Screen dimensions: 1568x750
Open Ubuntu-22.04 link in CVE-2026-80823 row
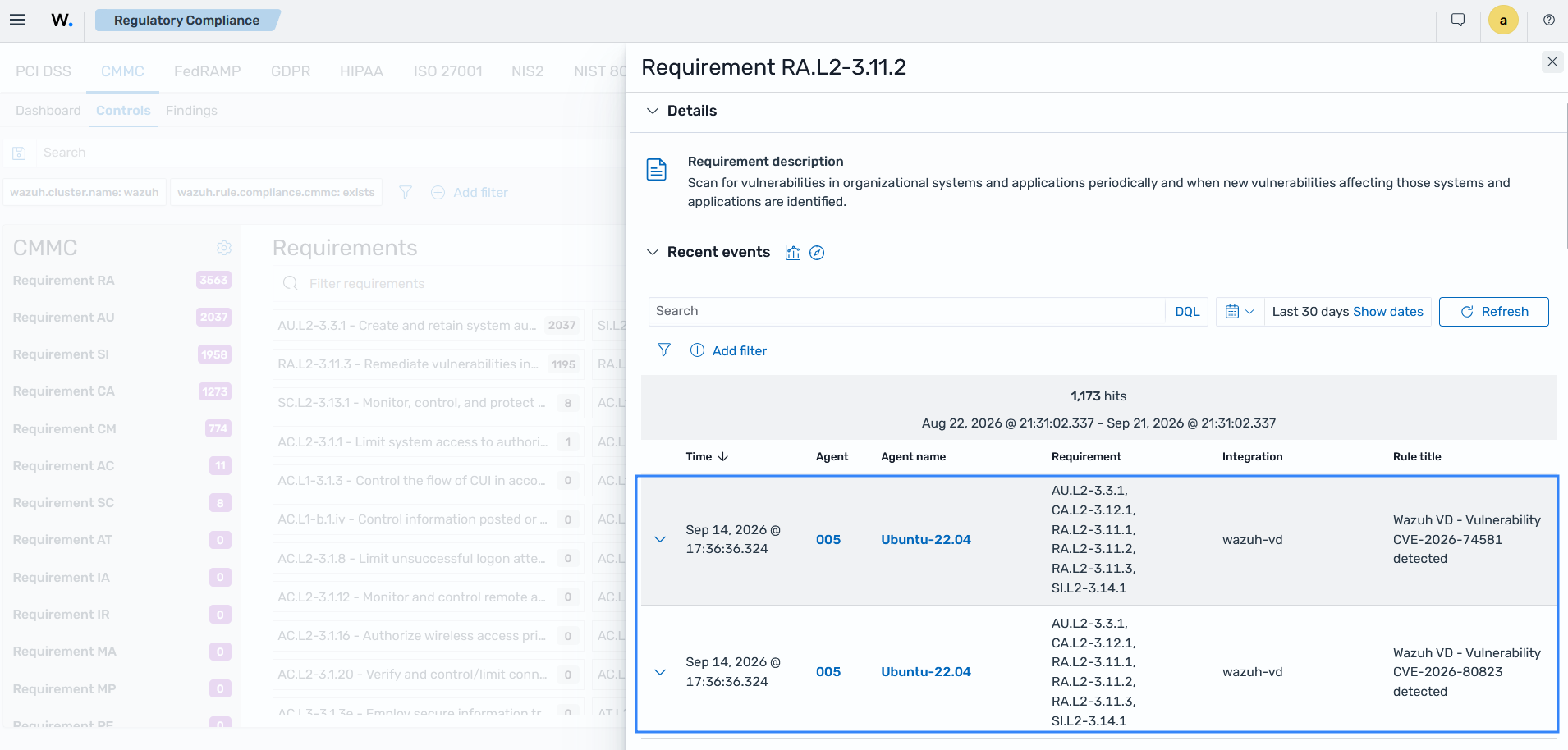[926, 672]
